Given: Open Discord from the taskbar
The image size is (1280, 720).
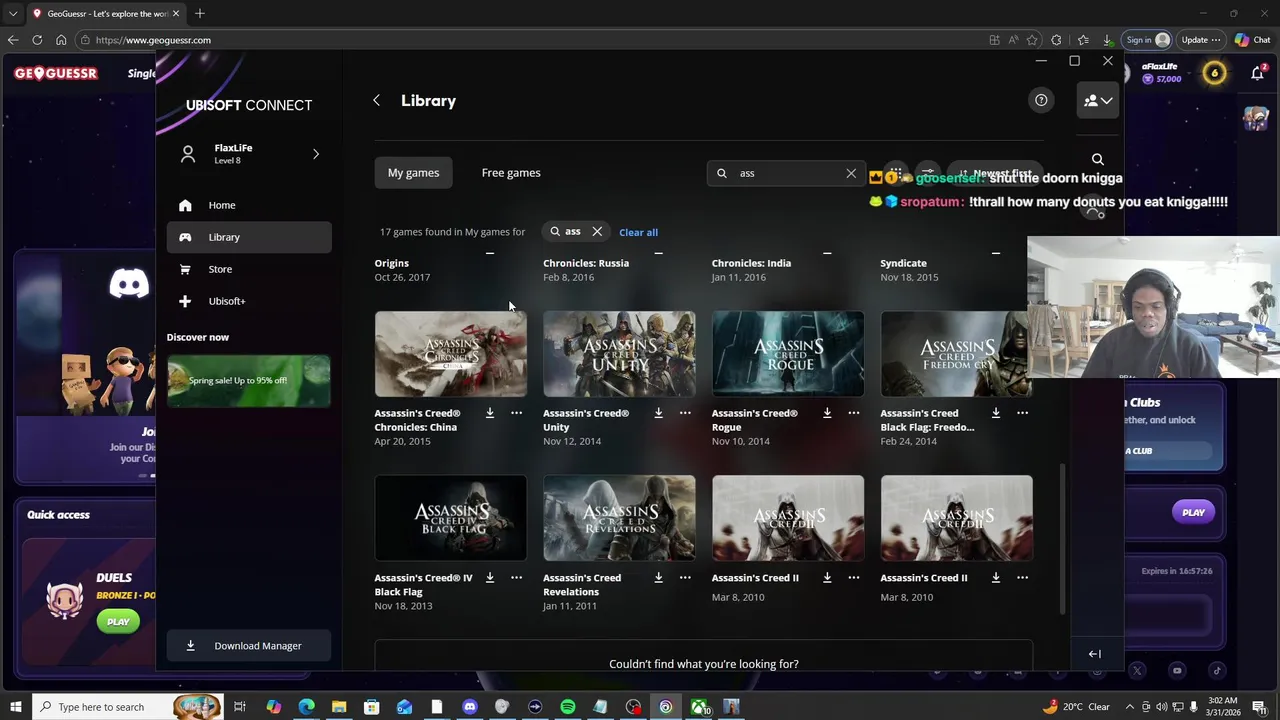Looking at the screenshot, I should pyautogui.click(x=469, y=707).
